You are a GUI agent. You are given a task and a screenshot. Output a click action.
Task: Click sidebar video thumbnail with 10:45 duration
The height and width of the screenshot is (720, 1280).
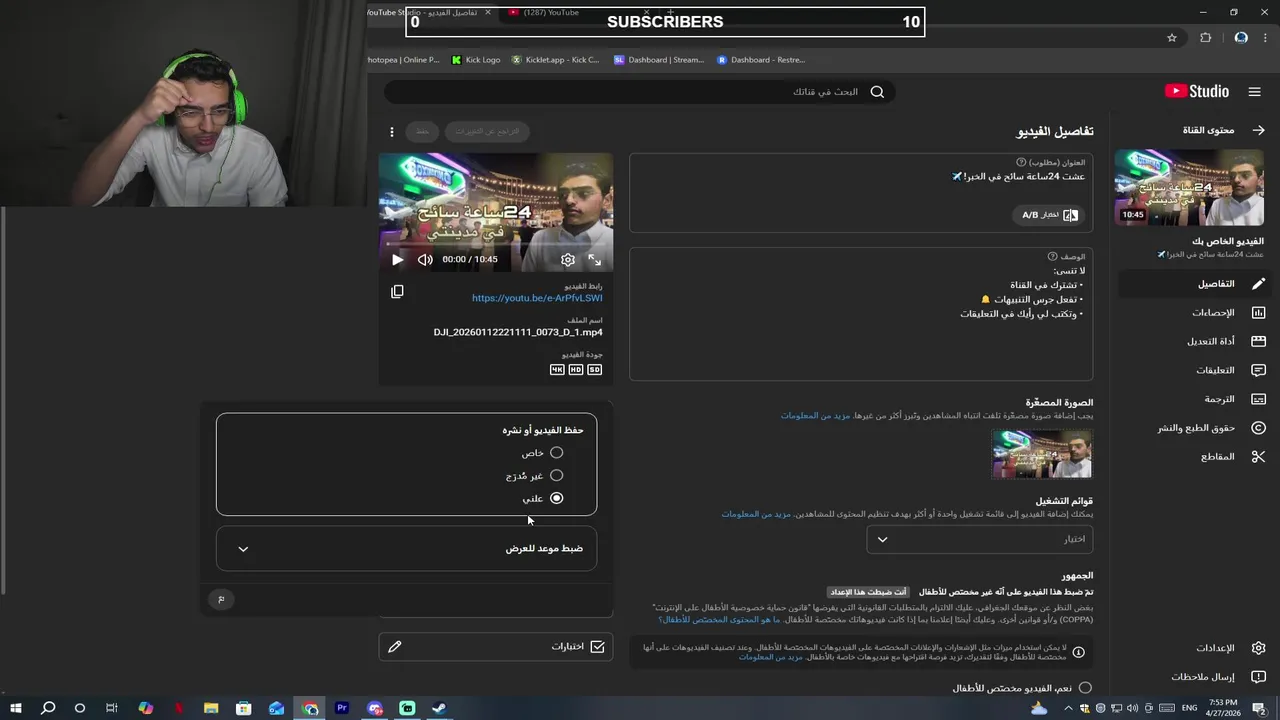coord(1189,188)
